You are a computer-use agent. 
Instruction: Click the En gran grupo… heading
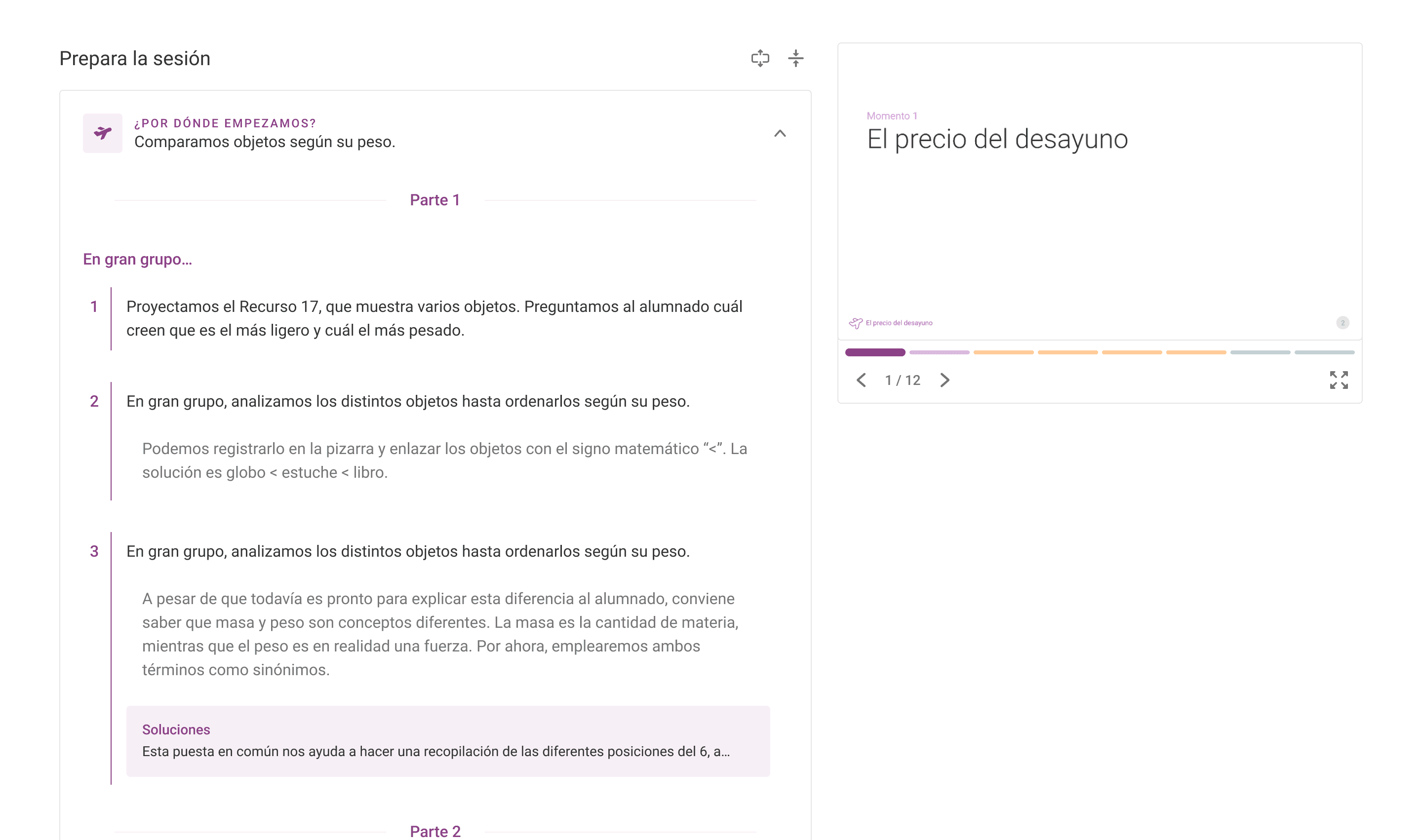pos(137,259)
